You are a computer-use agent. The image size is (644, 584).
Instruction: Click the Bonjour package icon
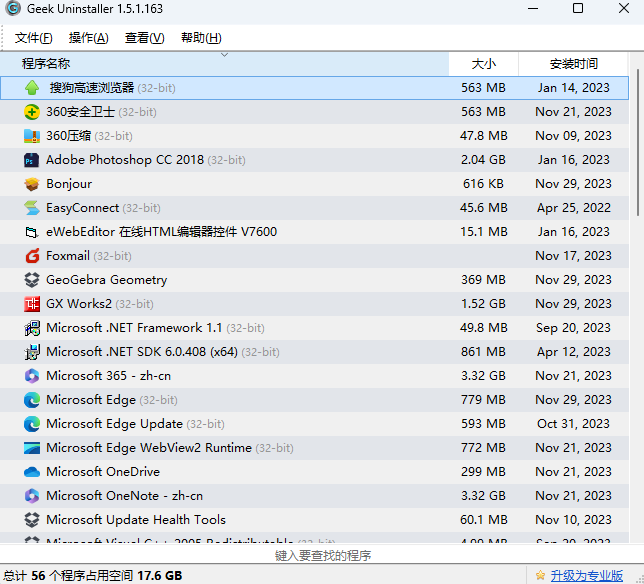[32, 184]
